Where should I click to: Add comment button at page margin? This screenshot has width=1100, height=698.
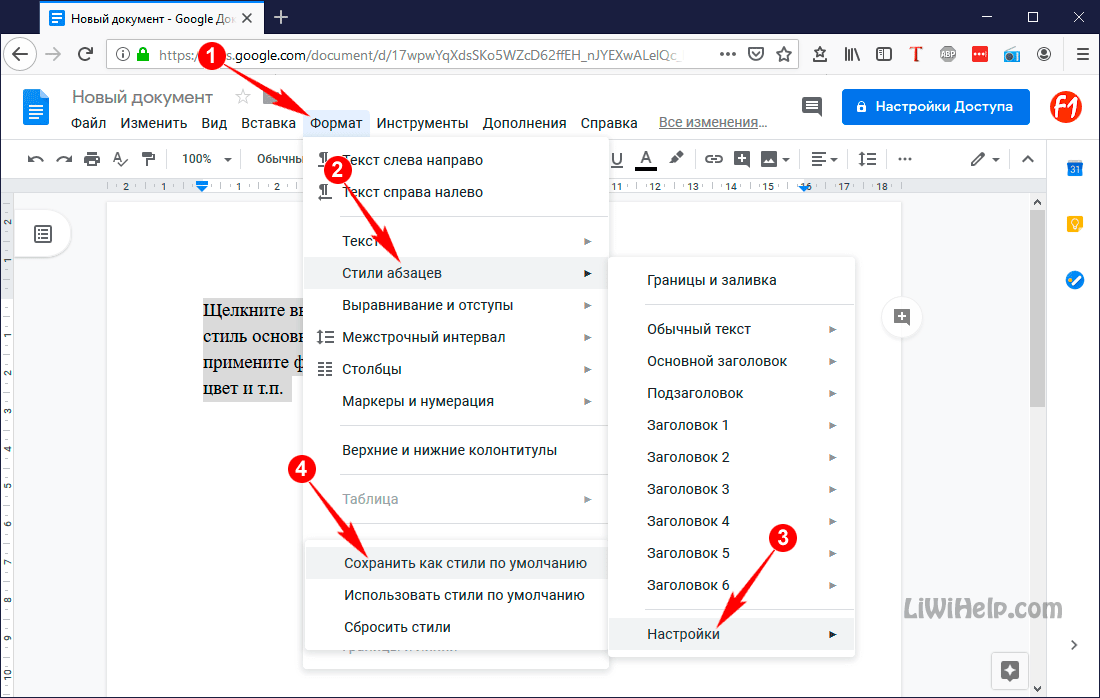coord(901,317)
